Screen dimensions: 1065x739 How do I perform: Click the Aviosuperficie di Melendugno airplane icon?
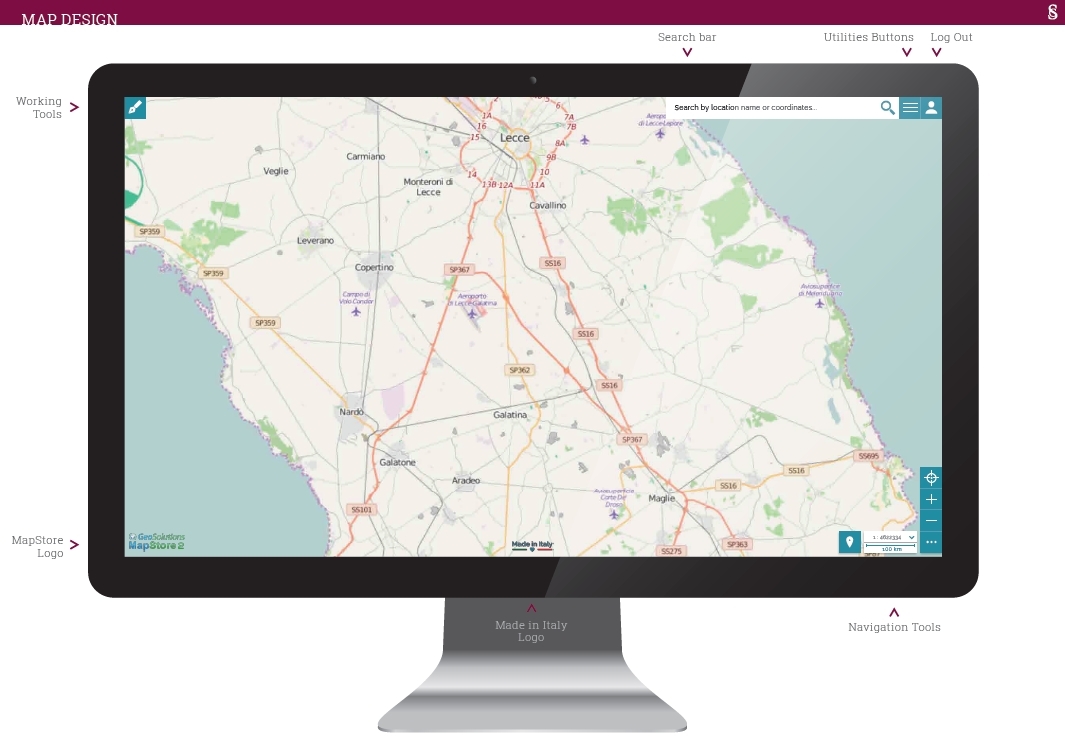click(820, 303)
